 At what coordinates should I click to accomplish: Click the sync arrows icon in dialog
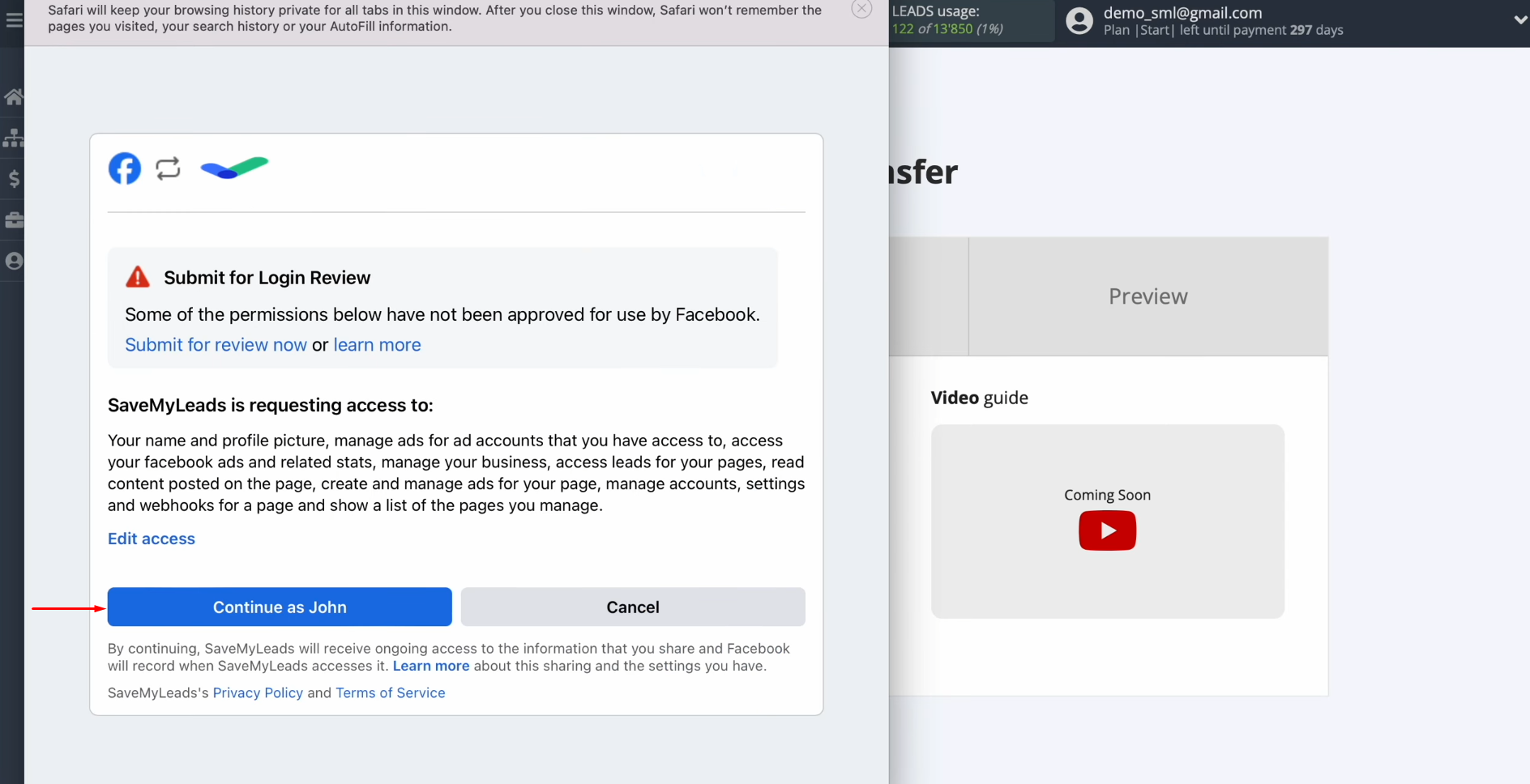click(x=168, y=168)
